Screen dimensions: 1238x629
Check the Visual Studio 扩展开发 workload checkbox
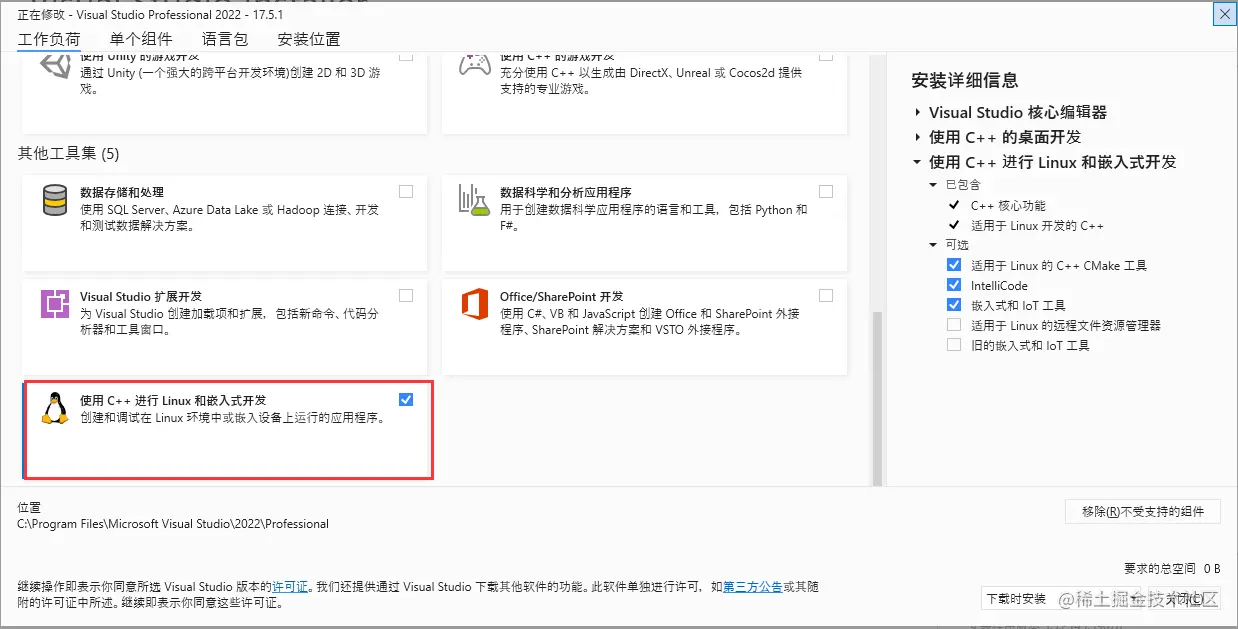[x=406, y=296]
